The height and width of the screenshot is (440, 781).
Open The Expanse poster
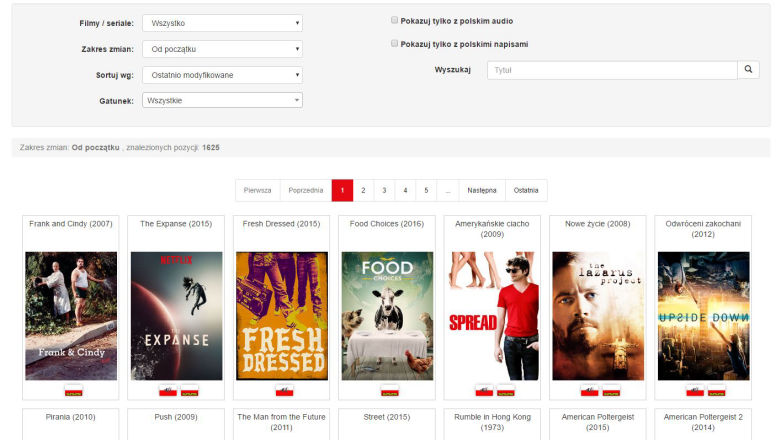point(176,316)
